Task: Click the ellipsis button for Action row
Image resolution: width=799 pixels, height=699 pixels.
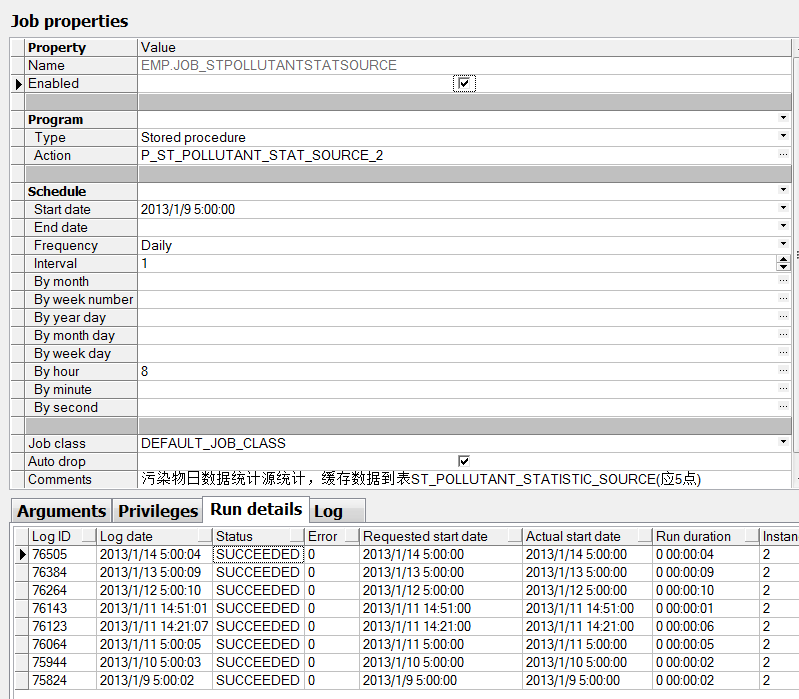Action: [783, 156]
